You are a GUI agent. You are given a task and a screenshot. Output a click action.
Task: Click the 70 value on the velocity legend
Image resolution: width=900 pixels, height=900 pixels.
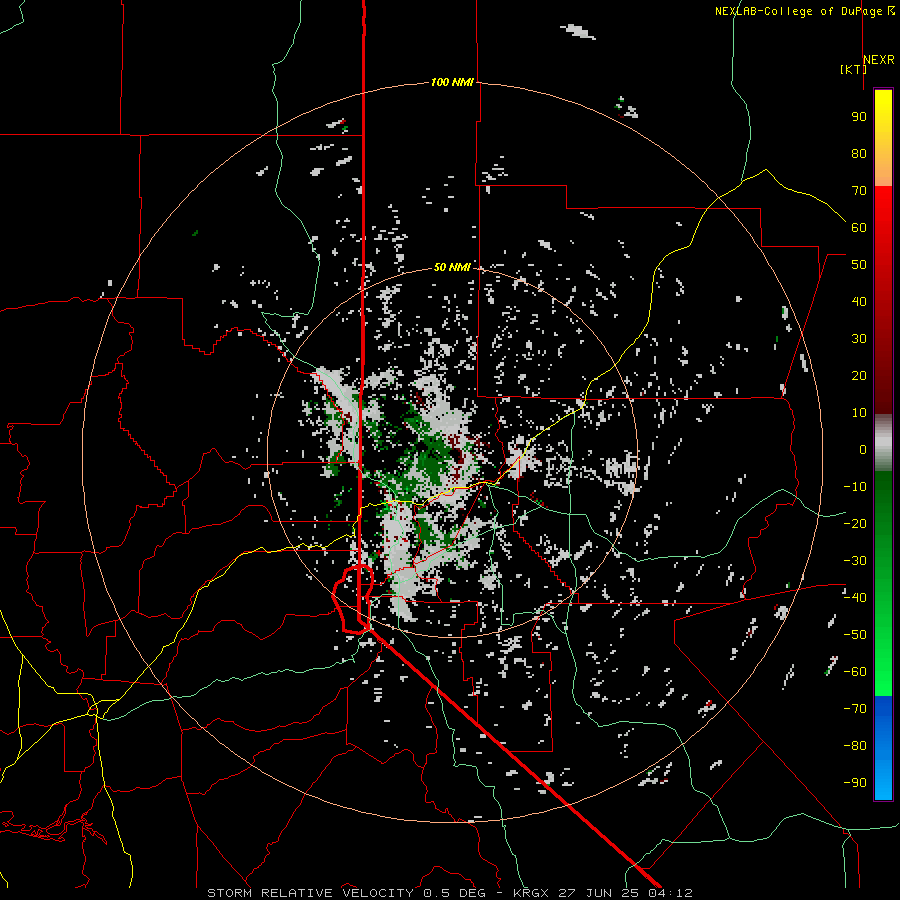pos(859,191)
